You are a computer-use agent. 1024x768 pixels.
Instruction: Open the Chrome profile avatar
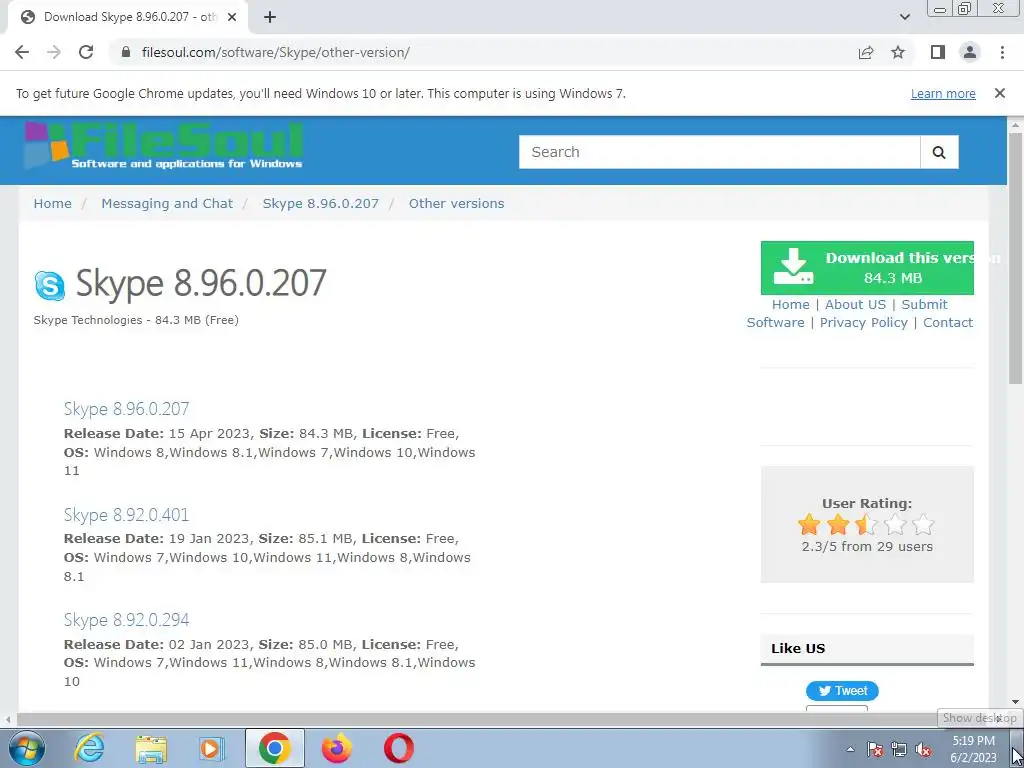point(970,52)
